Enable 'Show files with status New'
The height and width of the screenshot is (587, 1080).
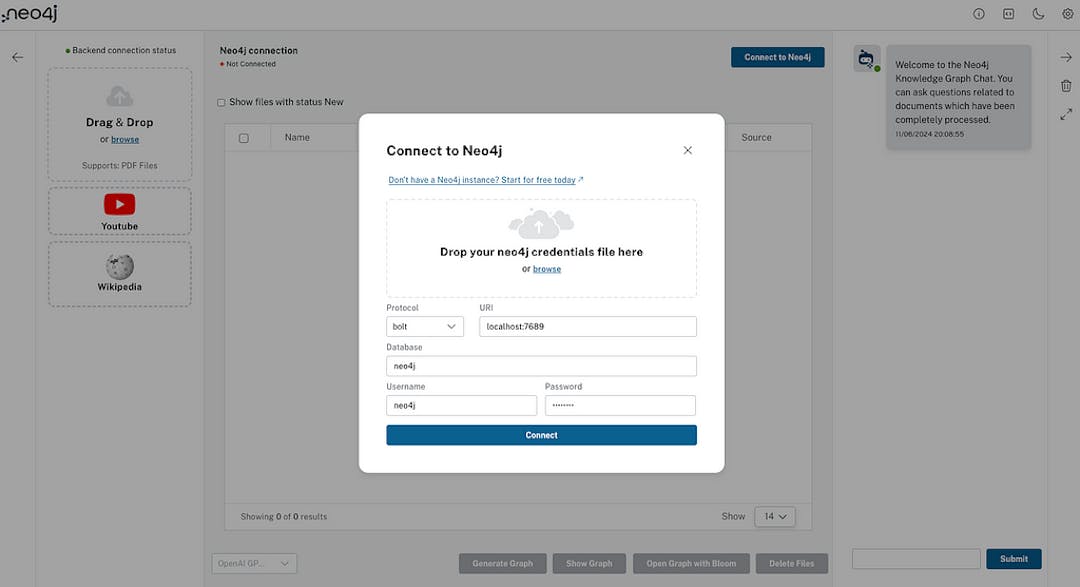[221, 101]
